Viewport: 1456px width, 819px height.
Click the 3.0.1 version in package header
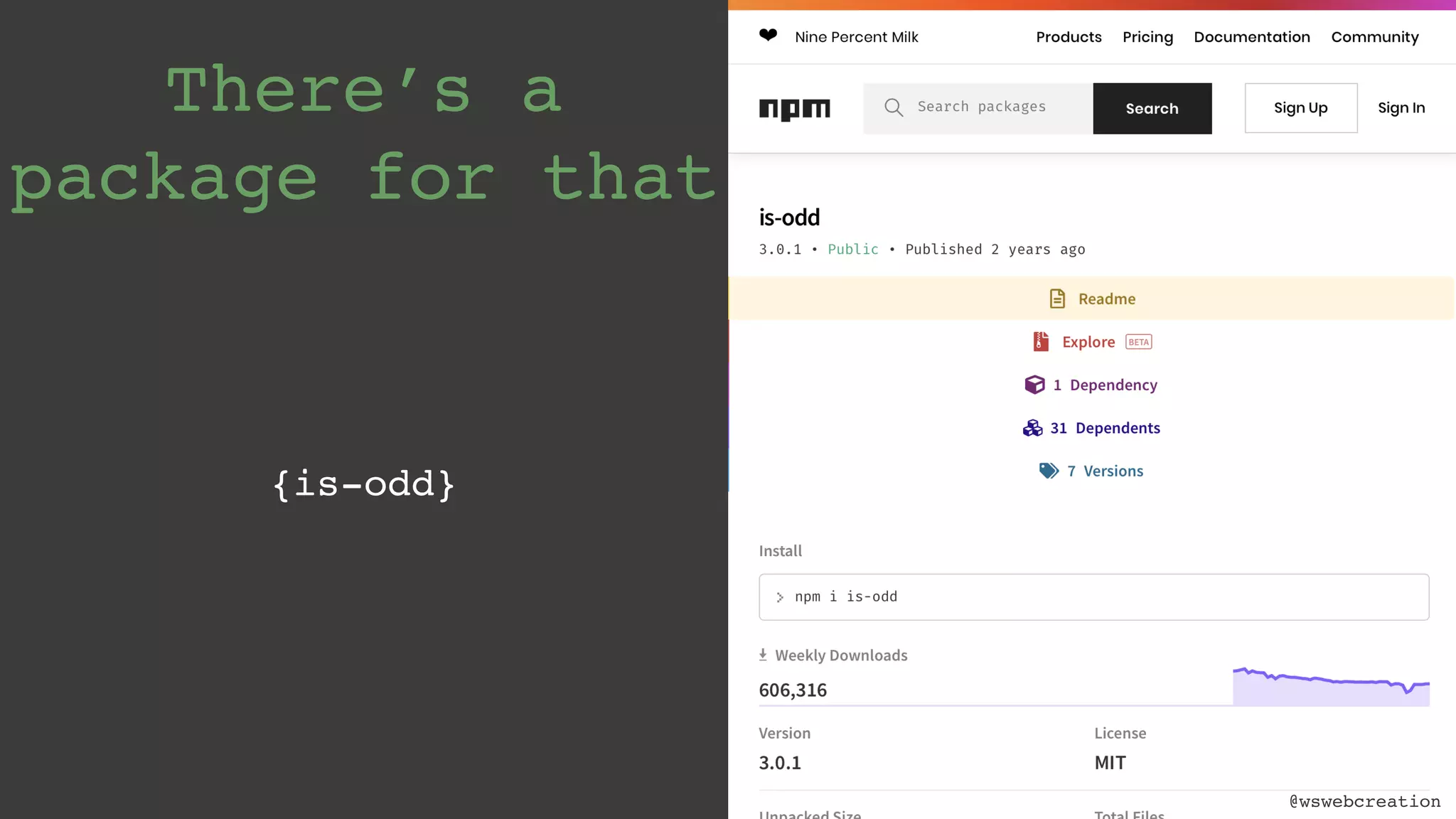click(779, 250)
